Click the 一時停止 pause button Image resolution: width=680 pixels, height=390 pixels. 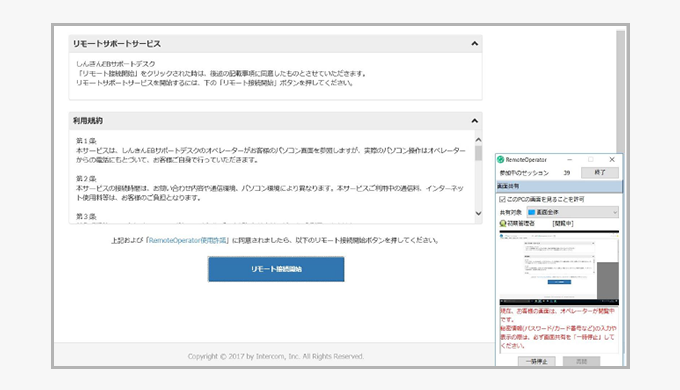(536, 361)
